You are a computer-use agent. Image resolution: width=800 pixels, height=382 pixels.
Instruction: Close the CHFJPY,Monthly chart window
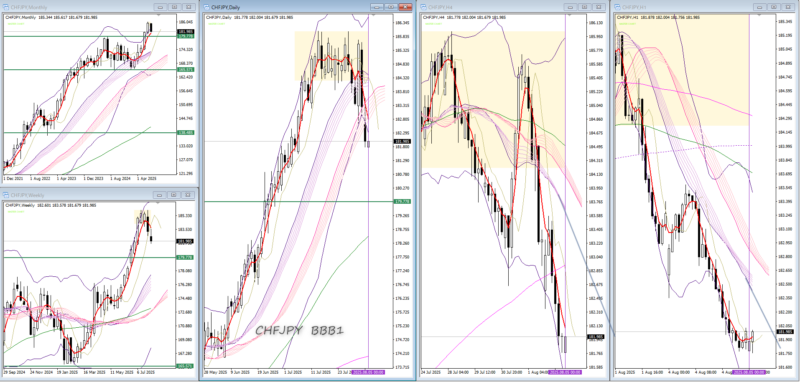[x=189, y=7]
